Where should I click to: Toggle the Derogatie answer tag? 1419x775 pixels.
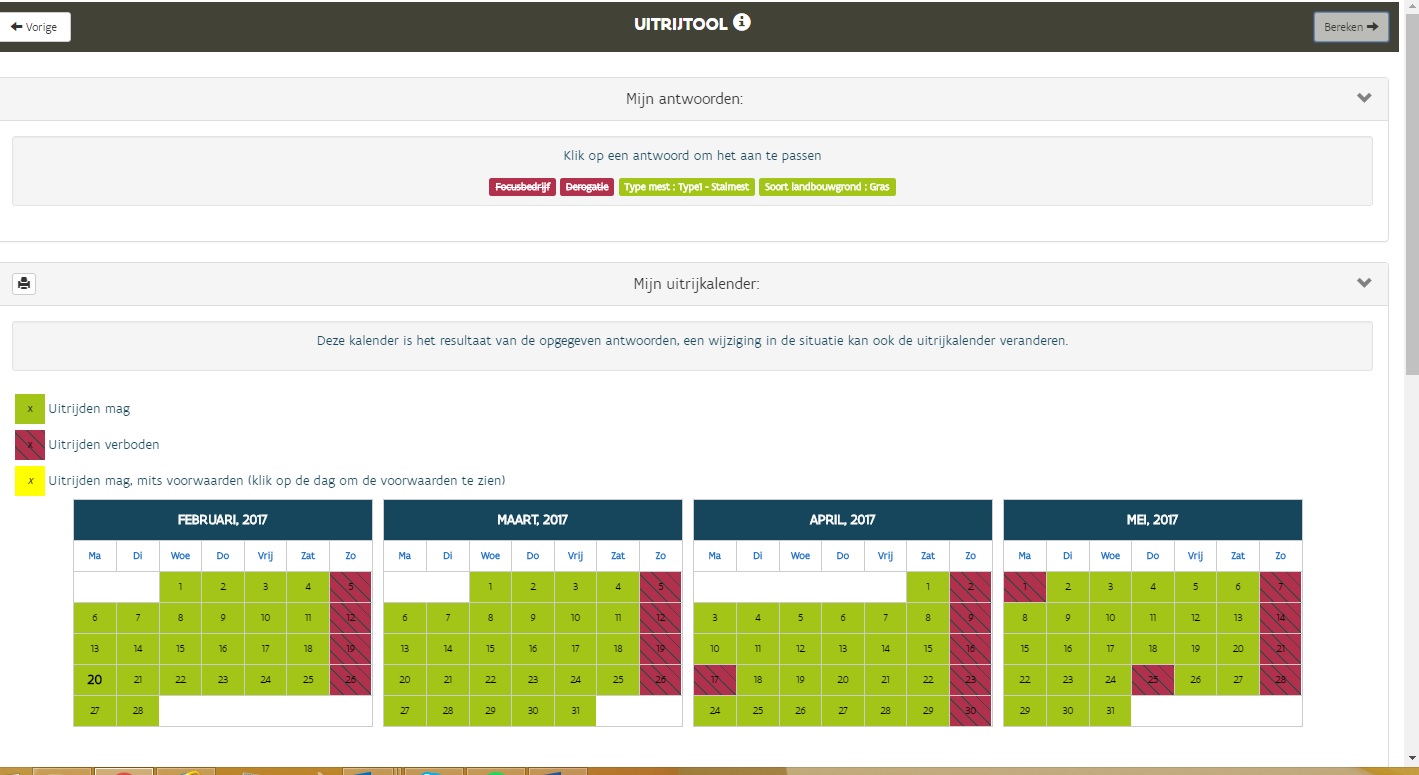coord(586,187)
